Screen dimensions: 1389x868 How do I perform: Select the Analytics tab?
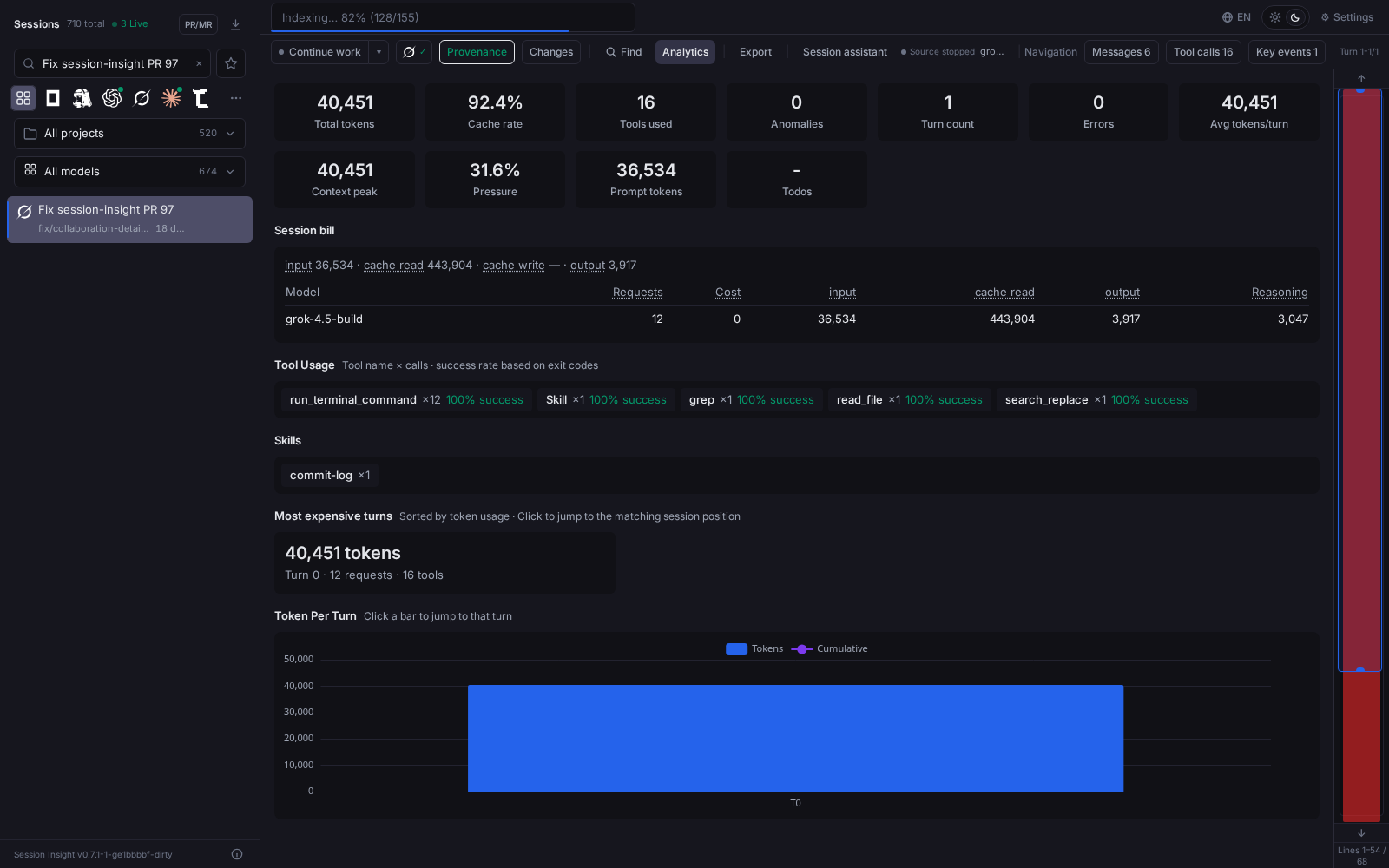(x=685, y=52)
